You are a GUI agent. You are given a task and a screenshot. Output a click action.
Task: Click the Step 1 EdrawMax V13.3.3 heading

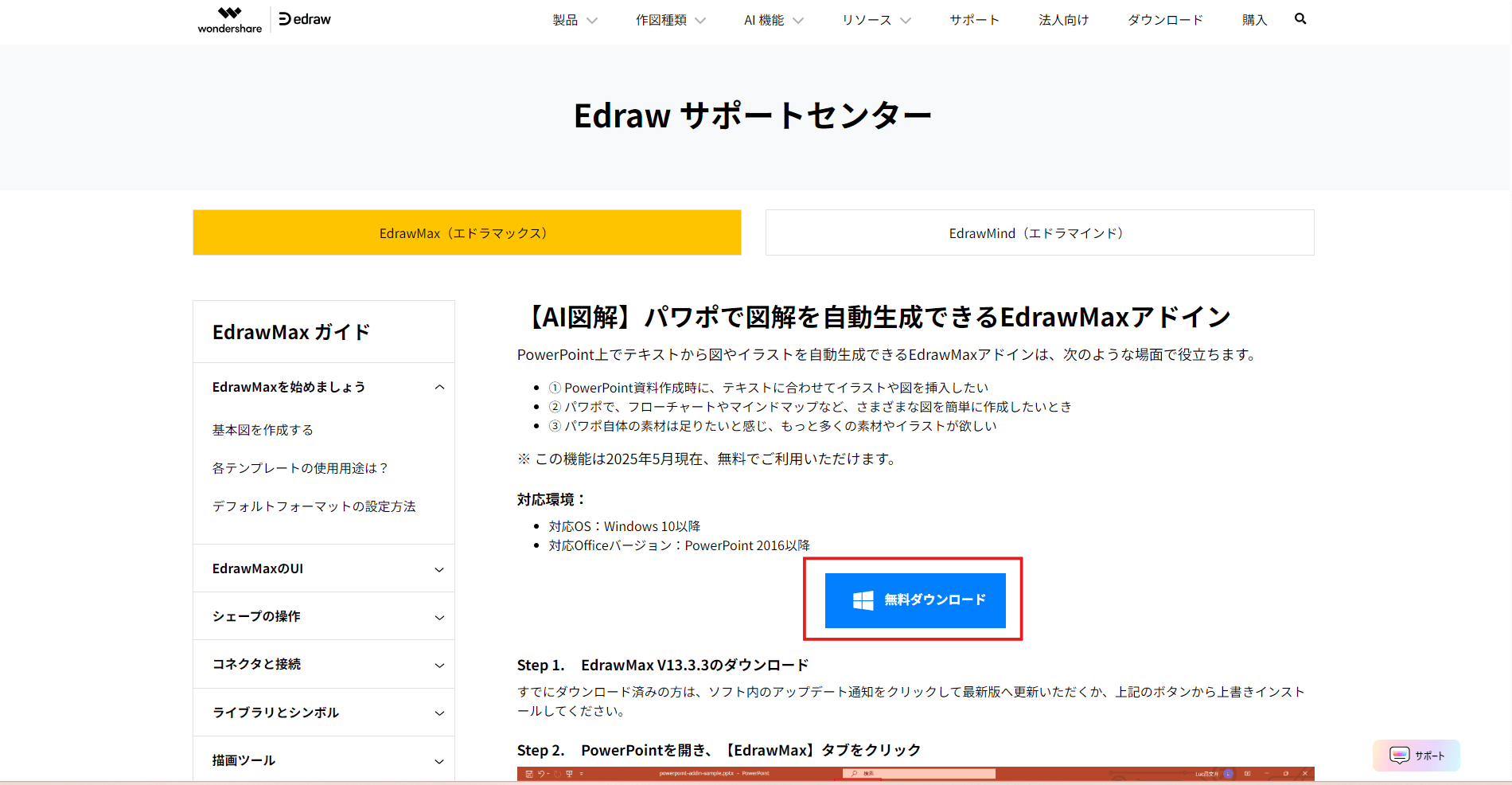663,665
